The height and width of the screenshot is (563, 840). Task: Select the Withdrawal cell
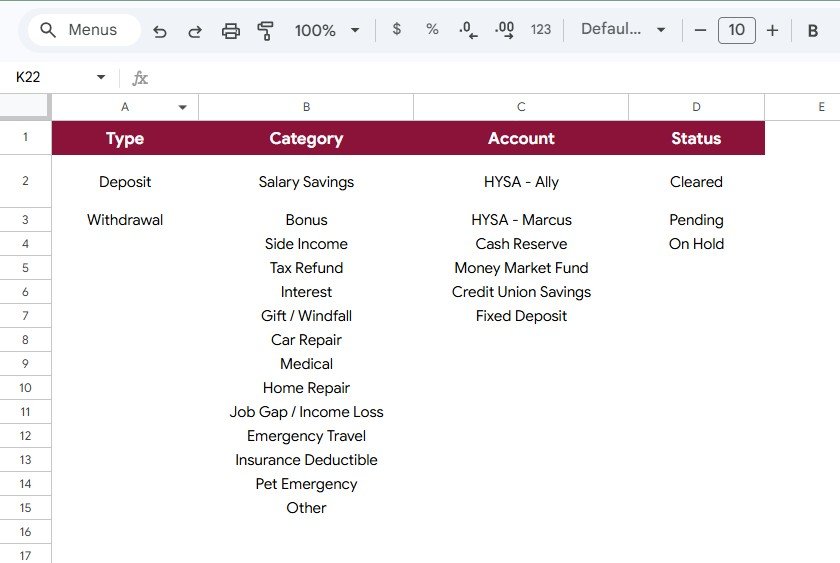pos(125,220)
